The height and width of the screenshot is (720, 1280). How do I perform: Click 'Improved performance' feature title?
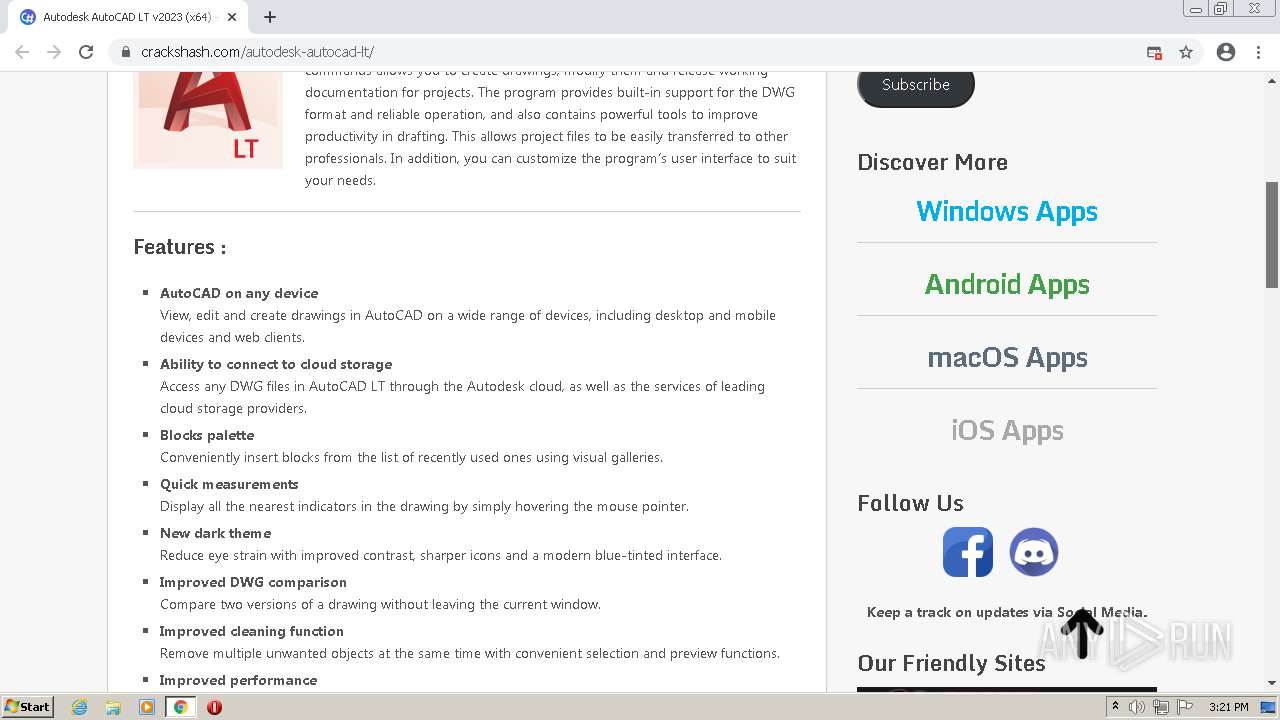[239, 680]
